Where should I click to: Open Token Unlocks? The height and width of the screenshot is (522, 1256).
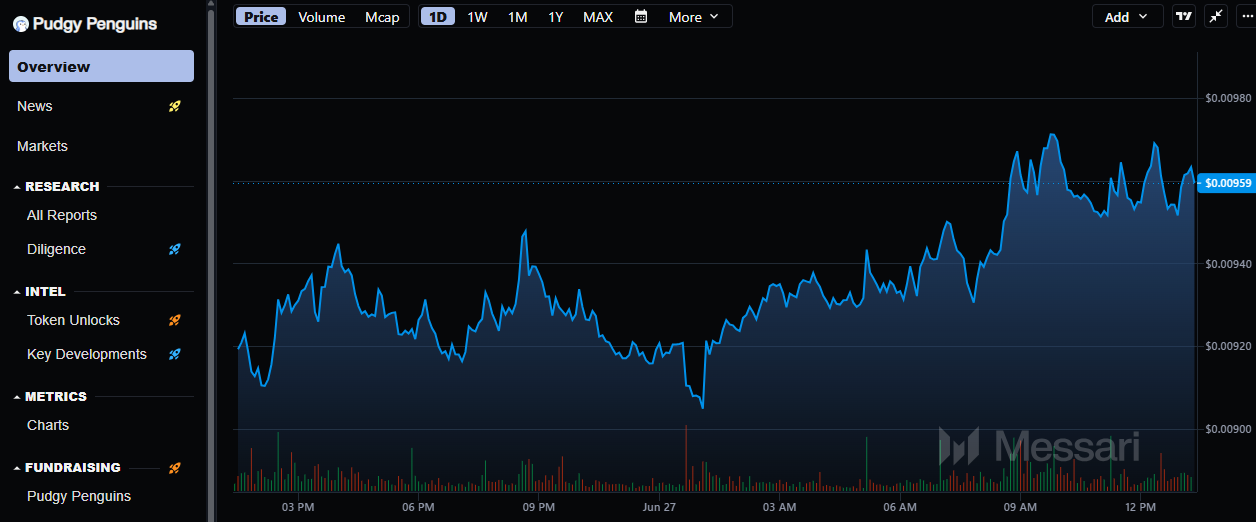point(73,320)
